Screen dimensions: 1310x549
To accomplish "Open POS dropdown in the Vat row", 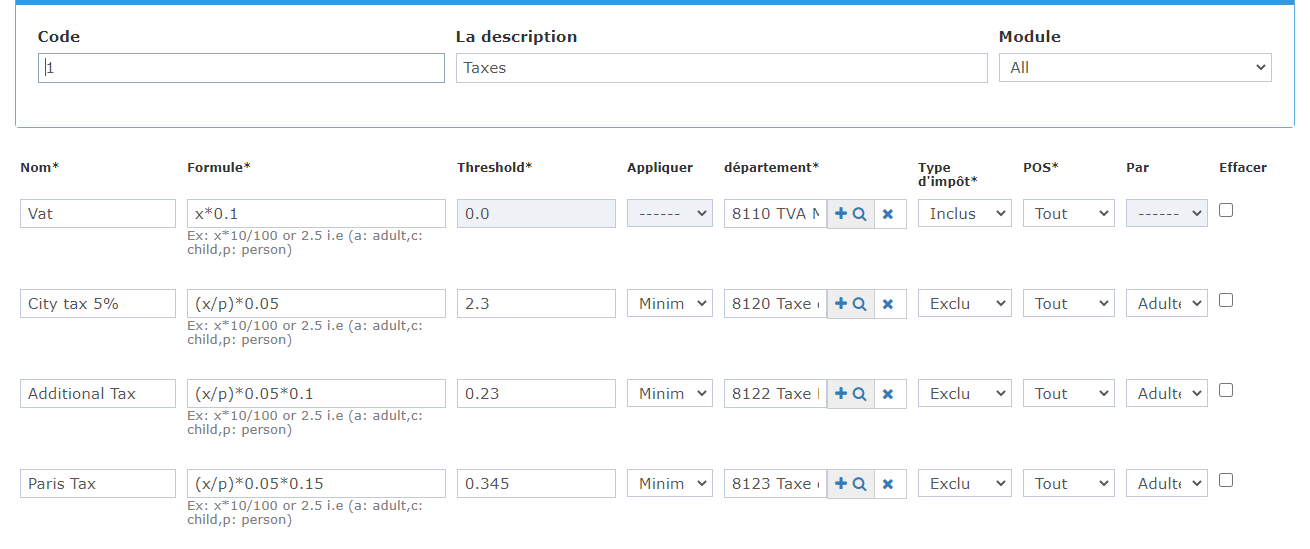I will (1068, 214).
